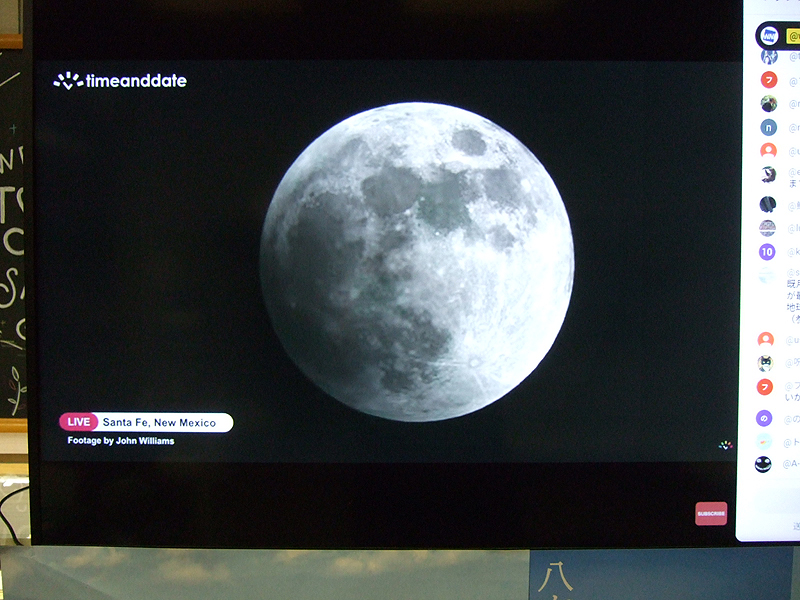
Task: Open the pinned chat message avatar
Action: [769, 35]
